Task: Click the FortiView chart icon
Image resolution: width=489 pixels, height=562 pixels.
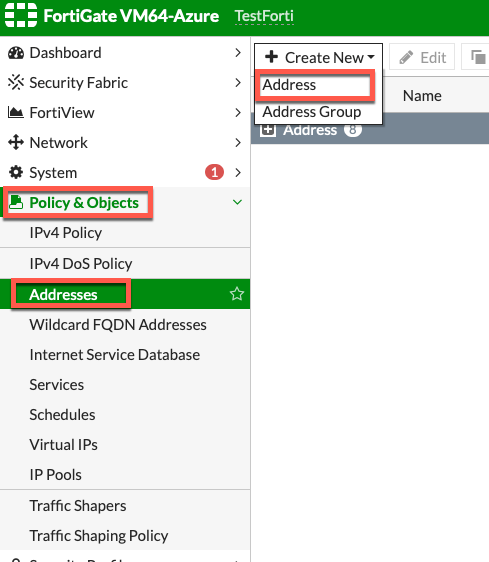Action: click(16, 113)
